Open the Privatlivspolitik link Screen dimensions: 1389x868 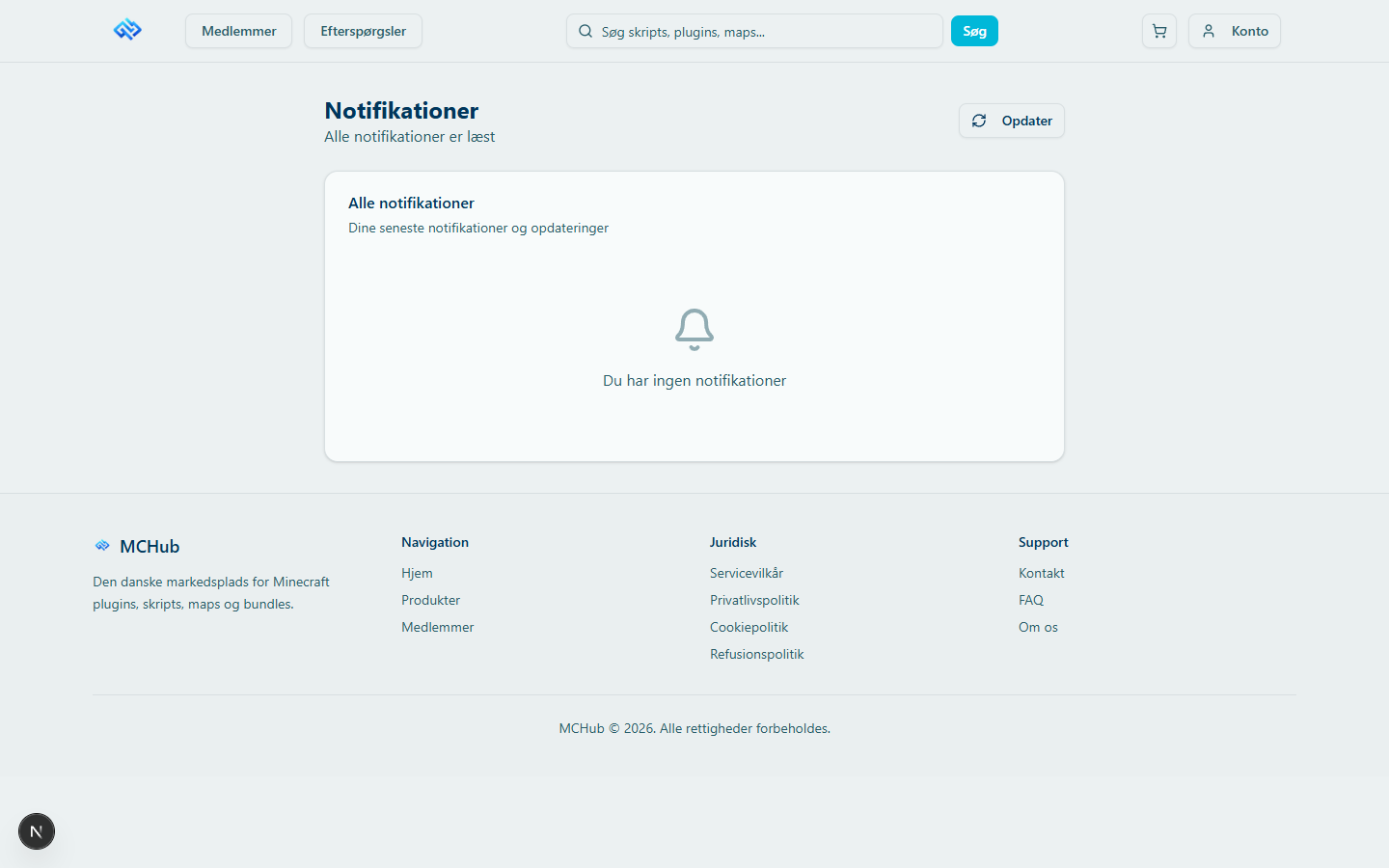(x=754, y=600)
